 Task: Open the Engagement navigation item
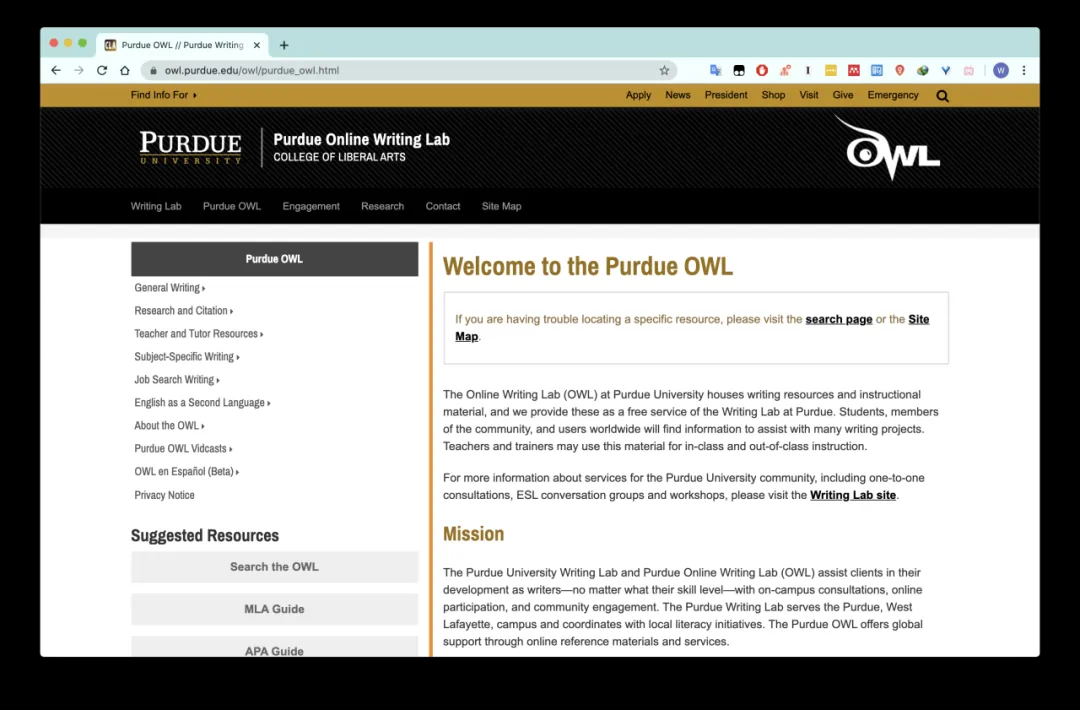(311, 206)
